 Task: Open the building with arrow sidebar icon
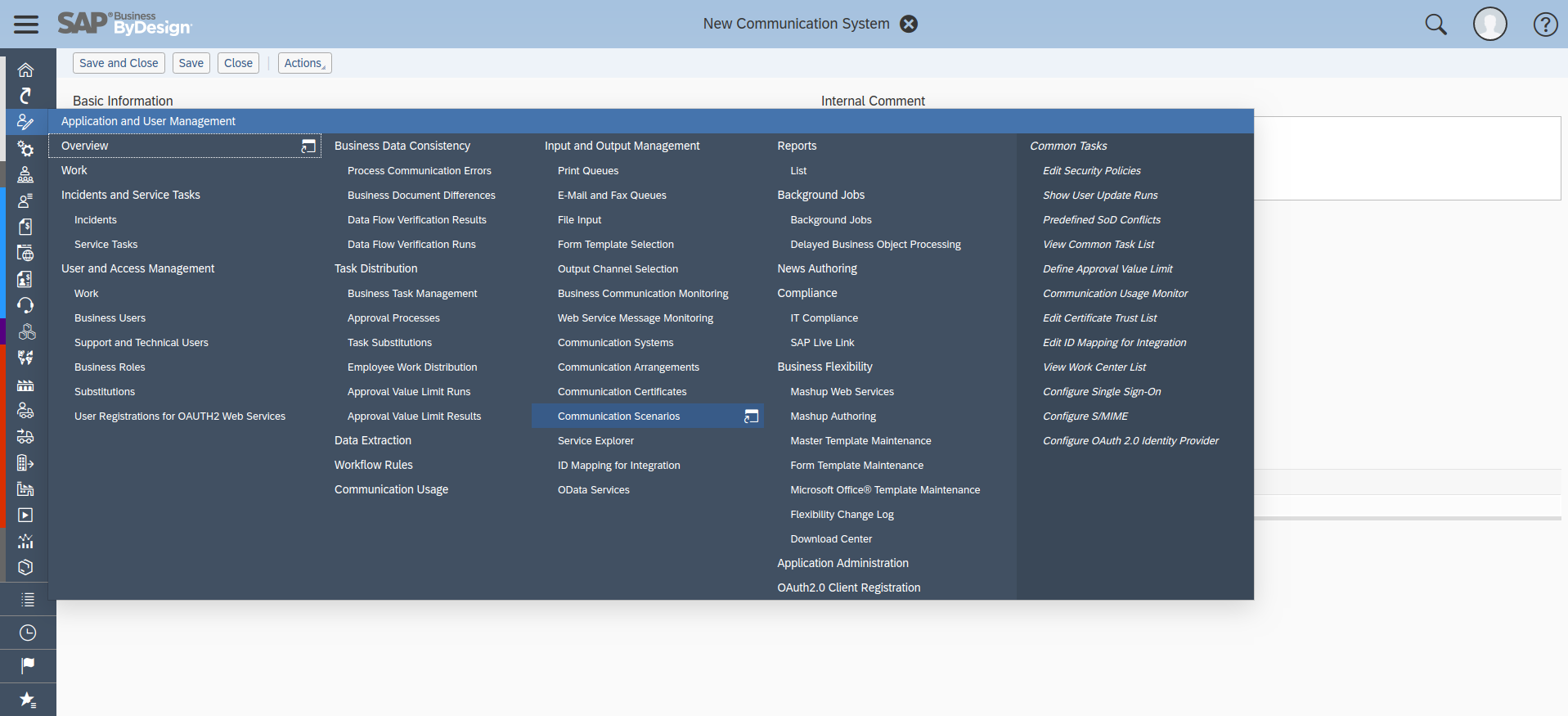pos(26,462)
